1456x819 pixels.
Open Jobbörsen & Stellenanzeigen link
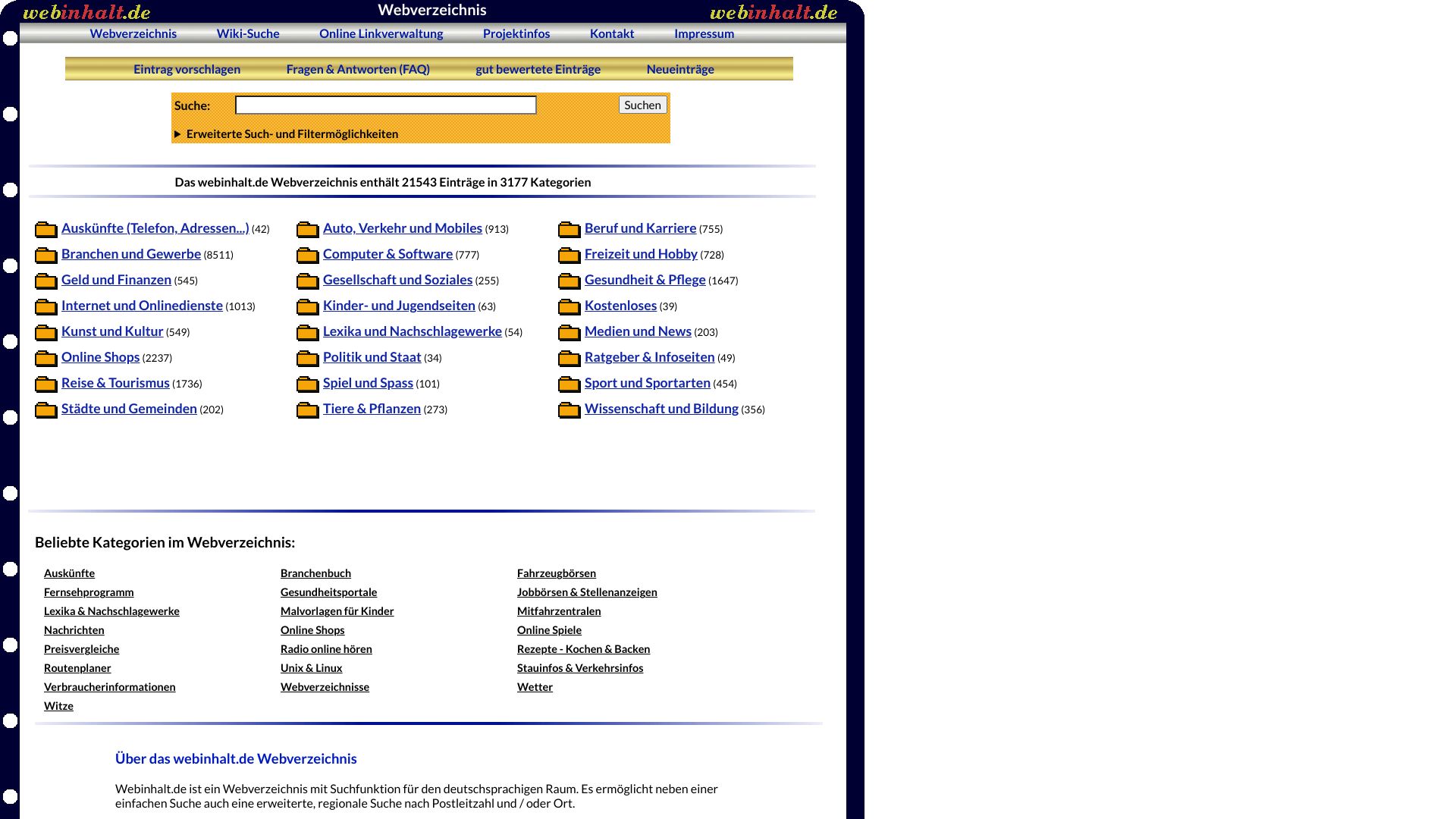click(x=587, y=592)
